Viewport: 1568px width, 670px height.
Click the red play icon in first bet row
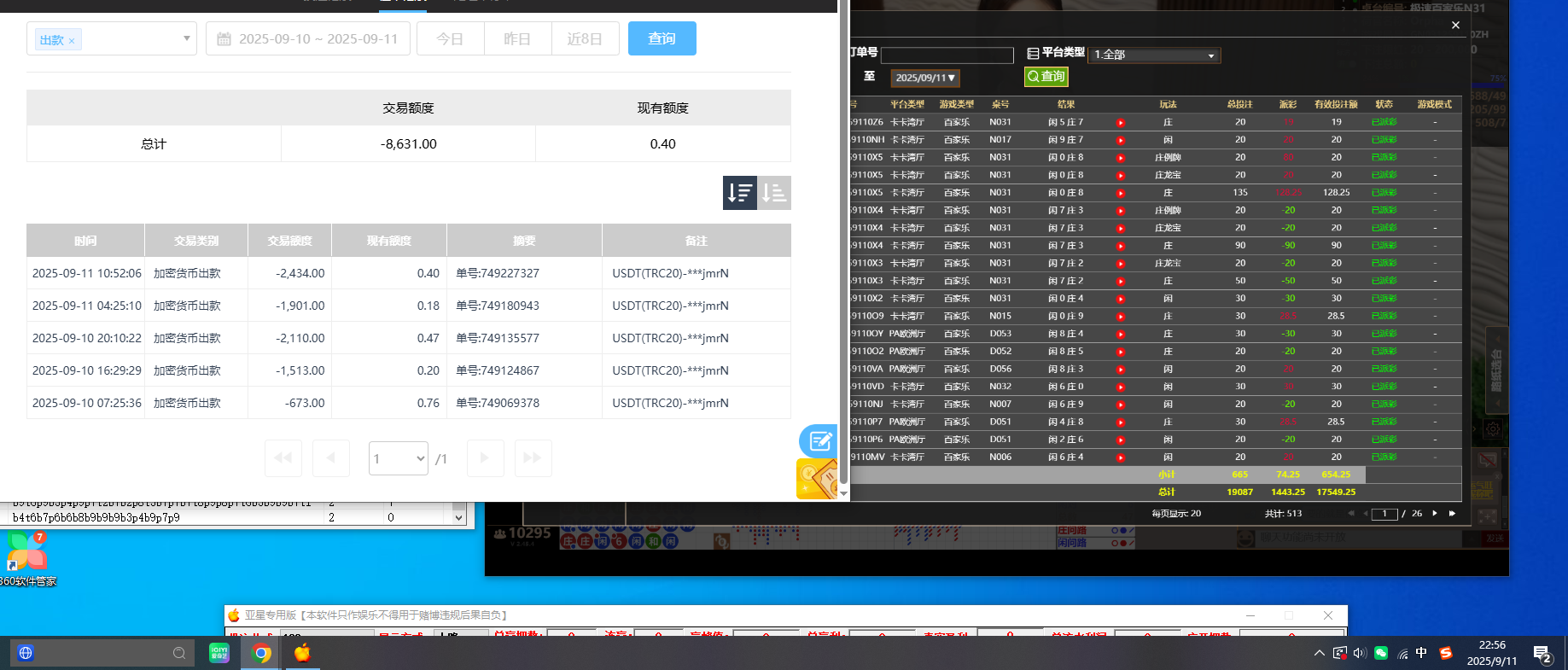(x=1120, y=123)
